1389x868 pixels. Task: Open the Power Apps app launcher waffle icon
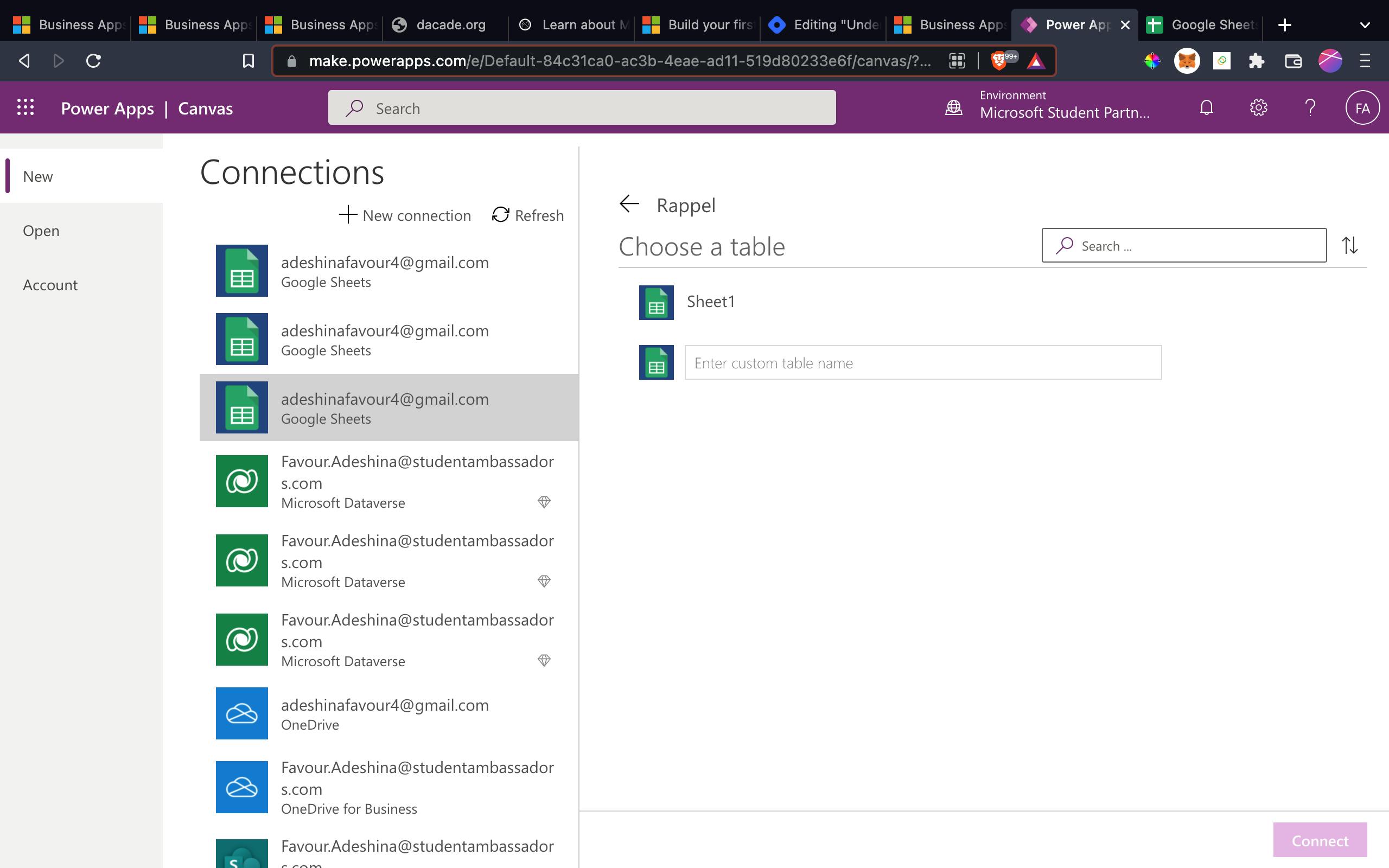click(x=26, y=107)
